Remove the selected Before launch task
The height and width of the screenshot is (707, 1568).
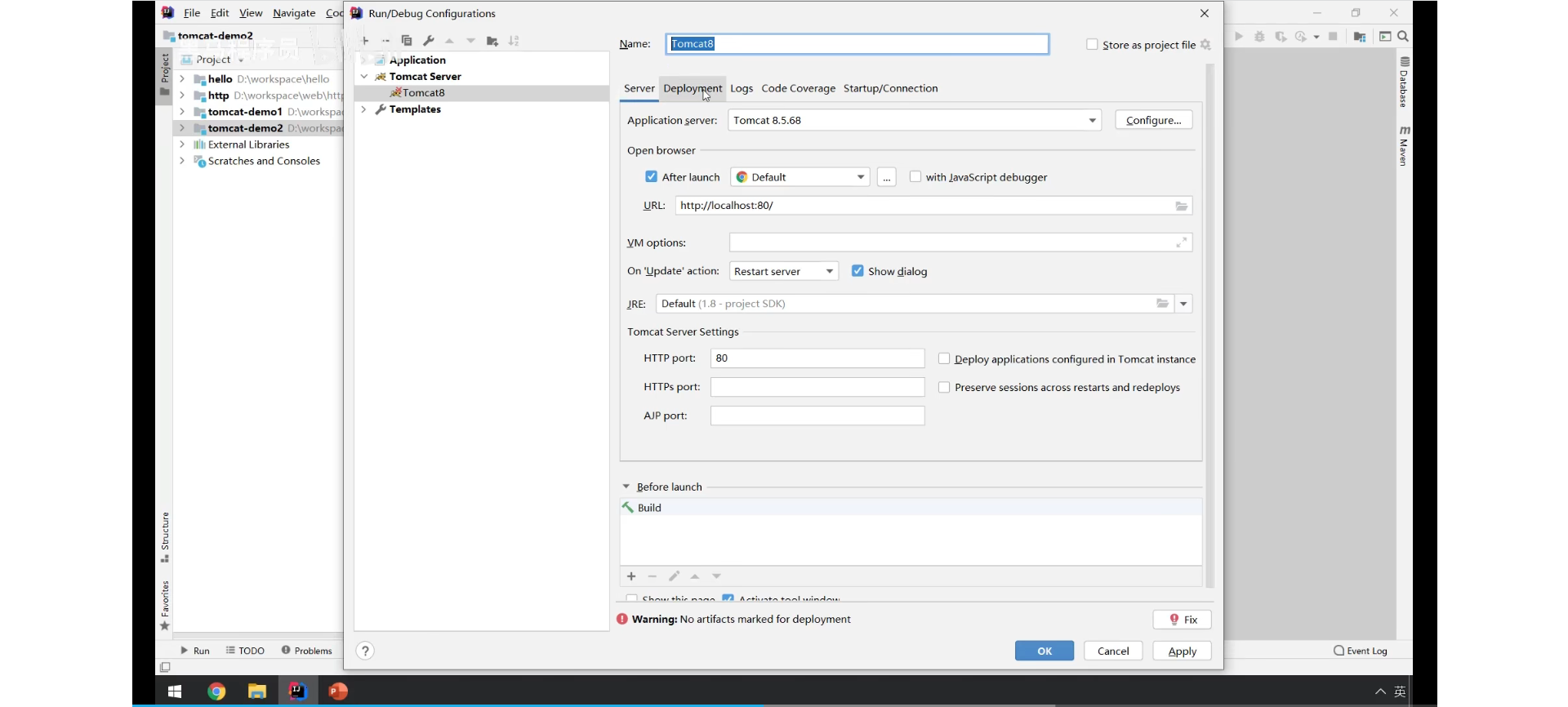[653, 576]
